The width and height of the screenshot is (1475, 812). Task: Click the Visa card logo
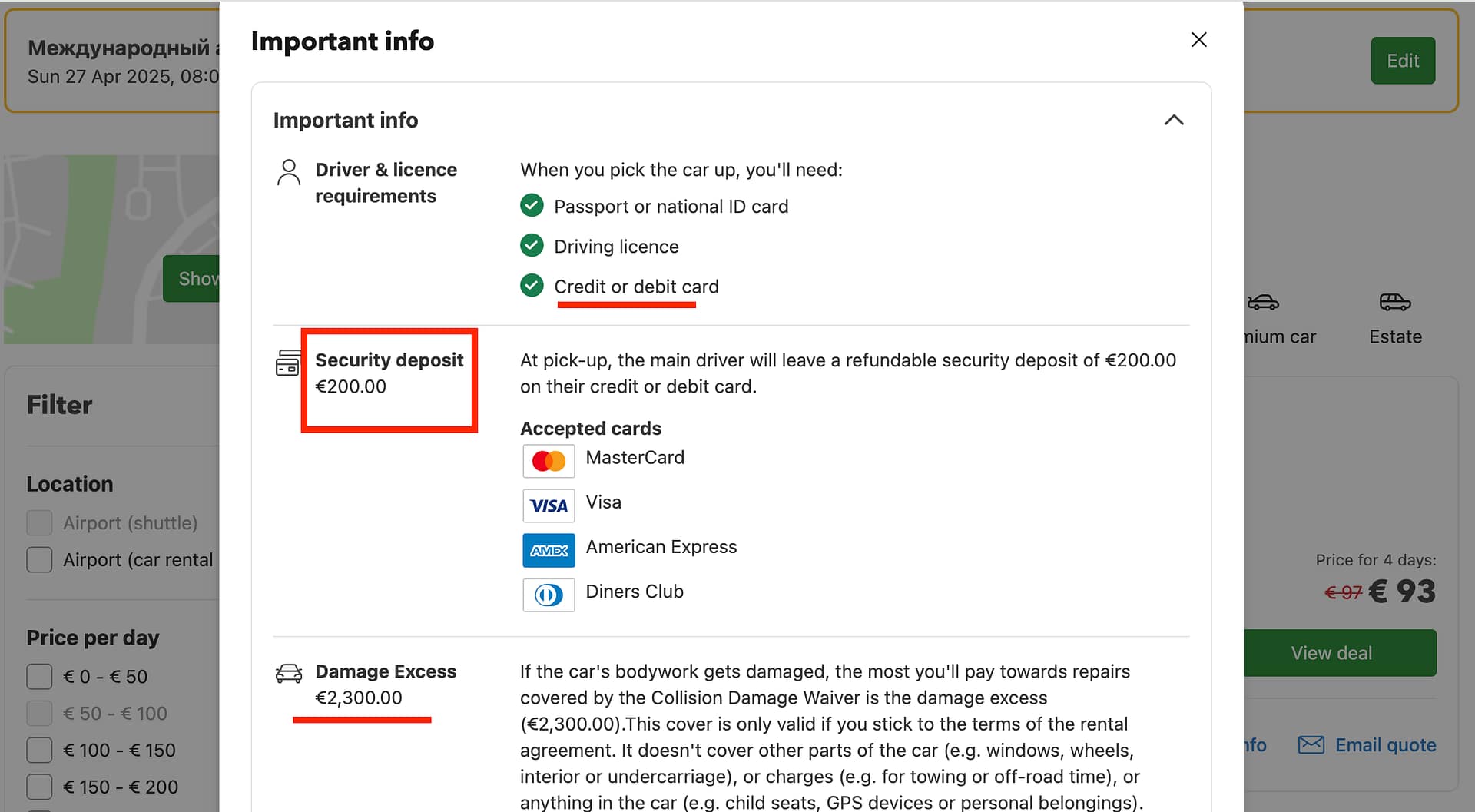click(x=549, y=505)
